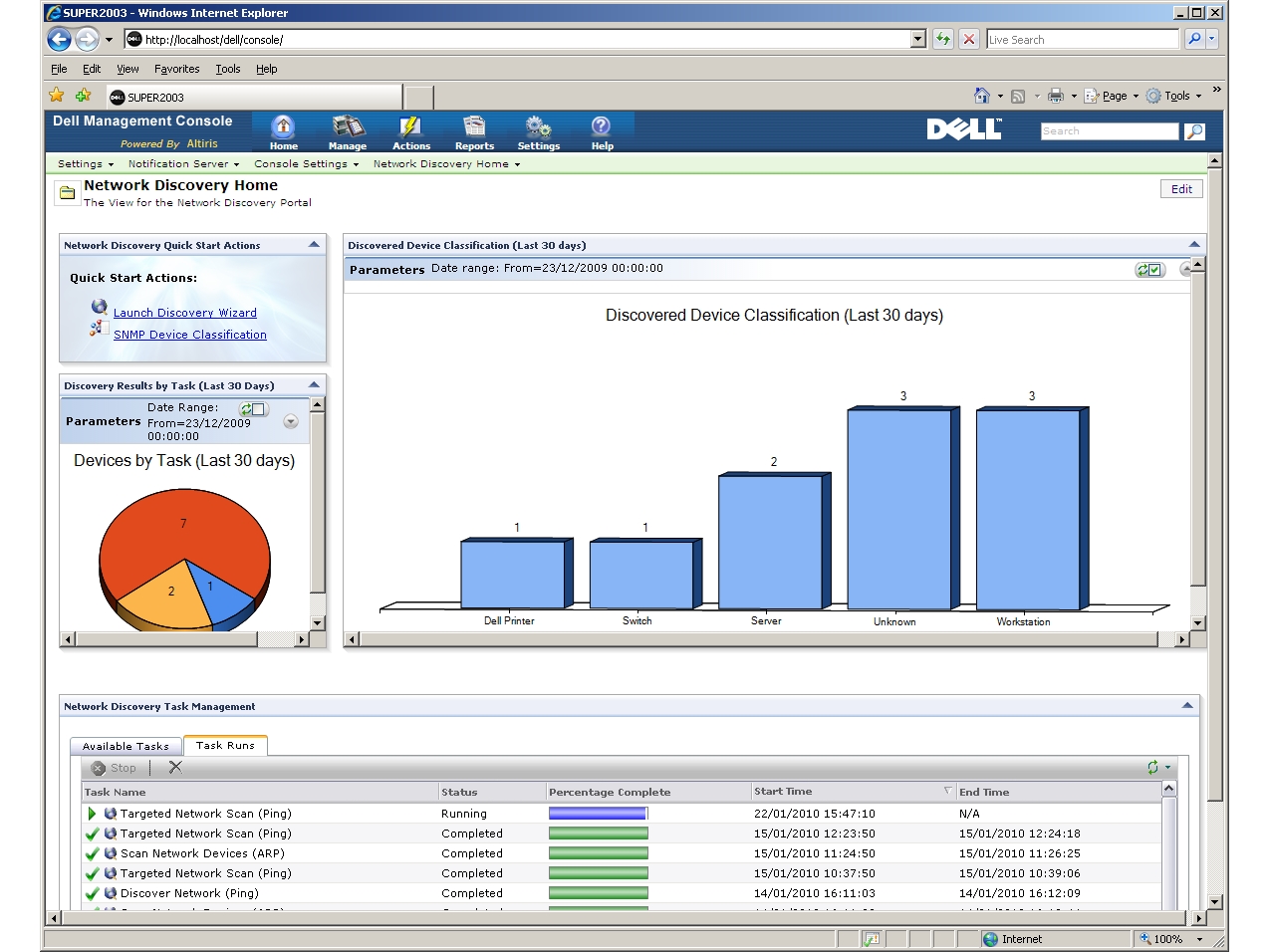Open the Notification Server dropdown menu
Image resolution: width=1270 pixels, height=952 pixels.
click(x=183, y=164)
